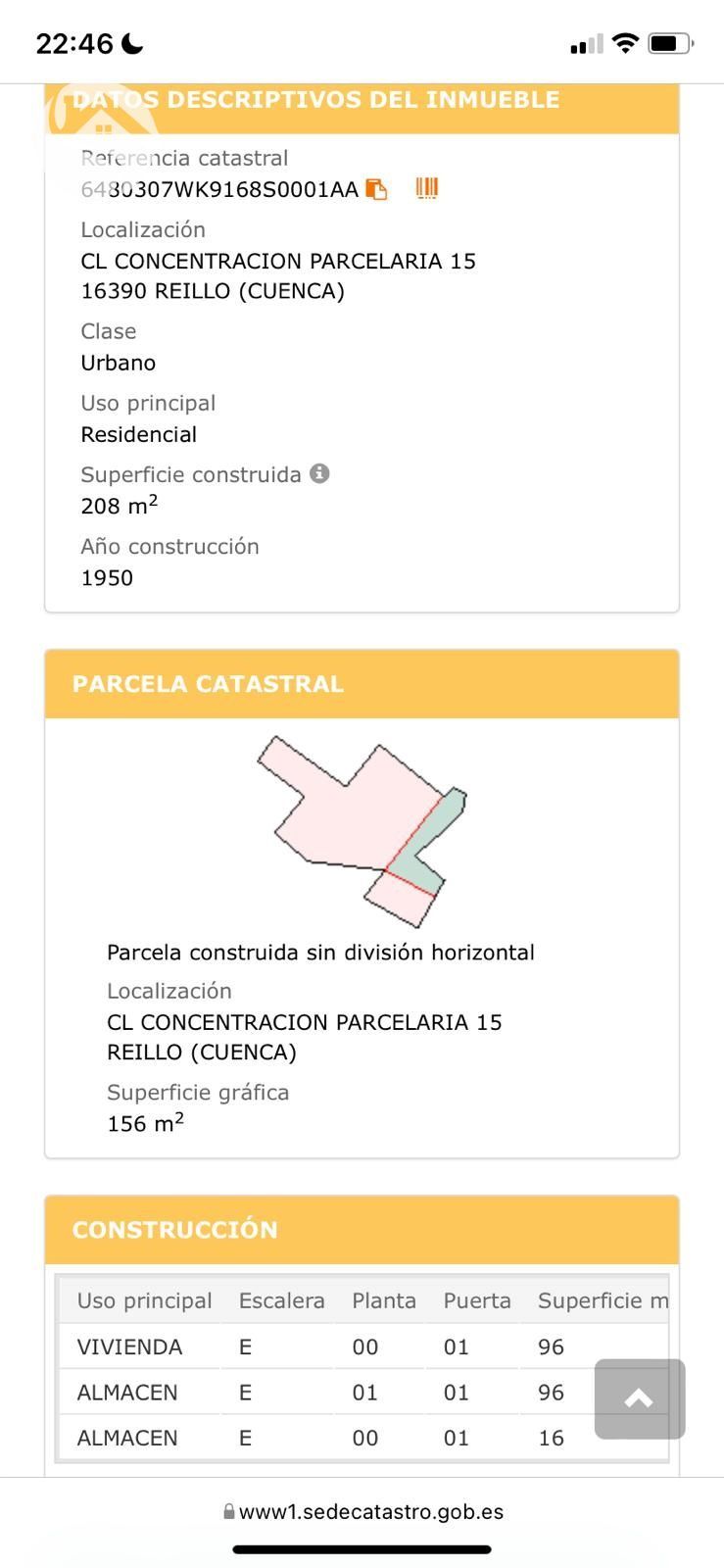Tap the Uso principal column header

(144, 1300)
